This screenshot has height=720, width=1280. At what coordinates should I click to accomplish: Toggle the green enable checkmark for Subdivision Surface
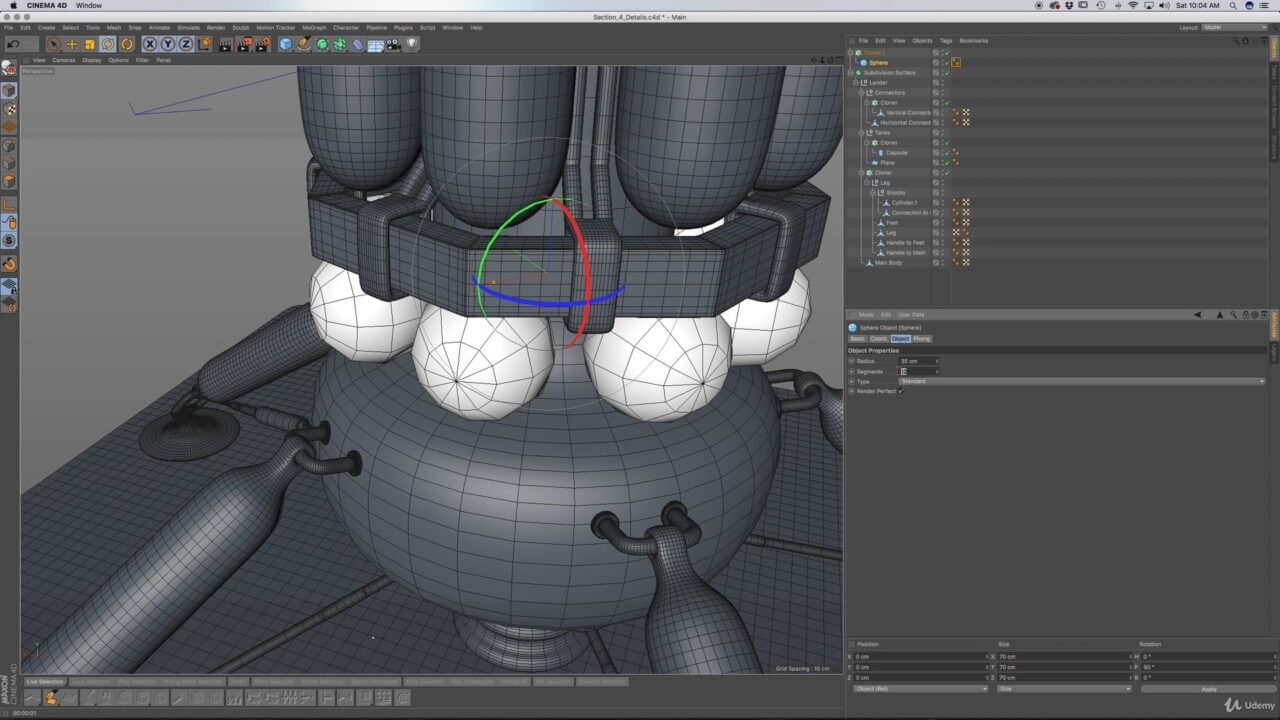946,73
